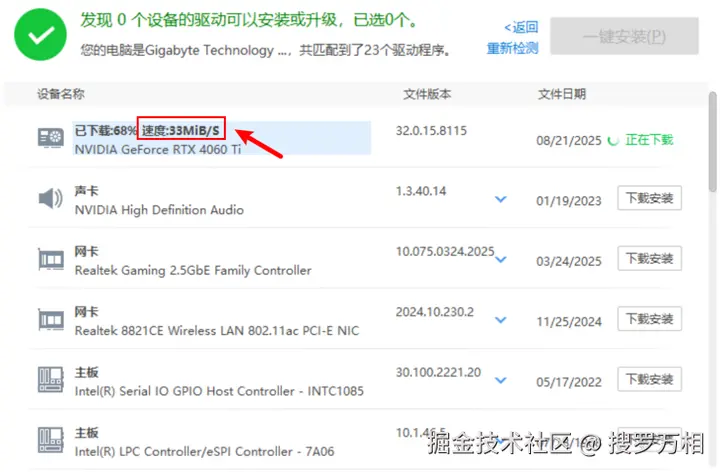Click 下载安装 for NVIDIA High Definition Audio
The height and width of the screenshot is (472, 720).
point(649,198)
